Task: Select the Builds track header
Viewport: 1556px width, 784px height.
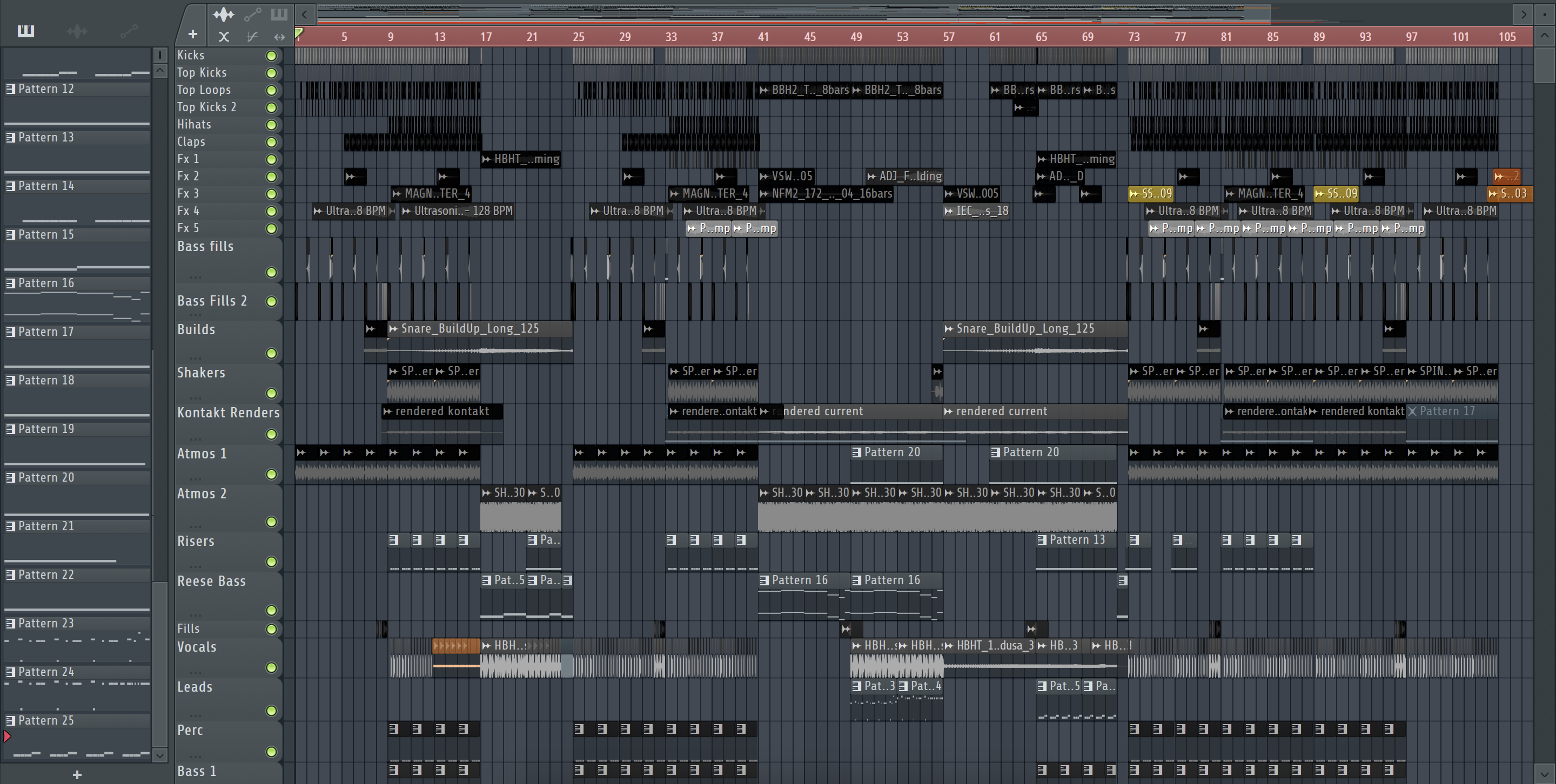Action: point(229,342)
